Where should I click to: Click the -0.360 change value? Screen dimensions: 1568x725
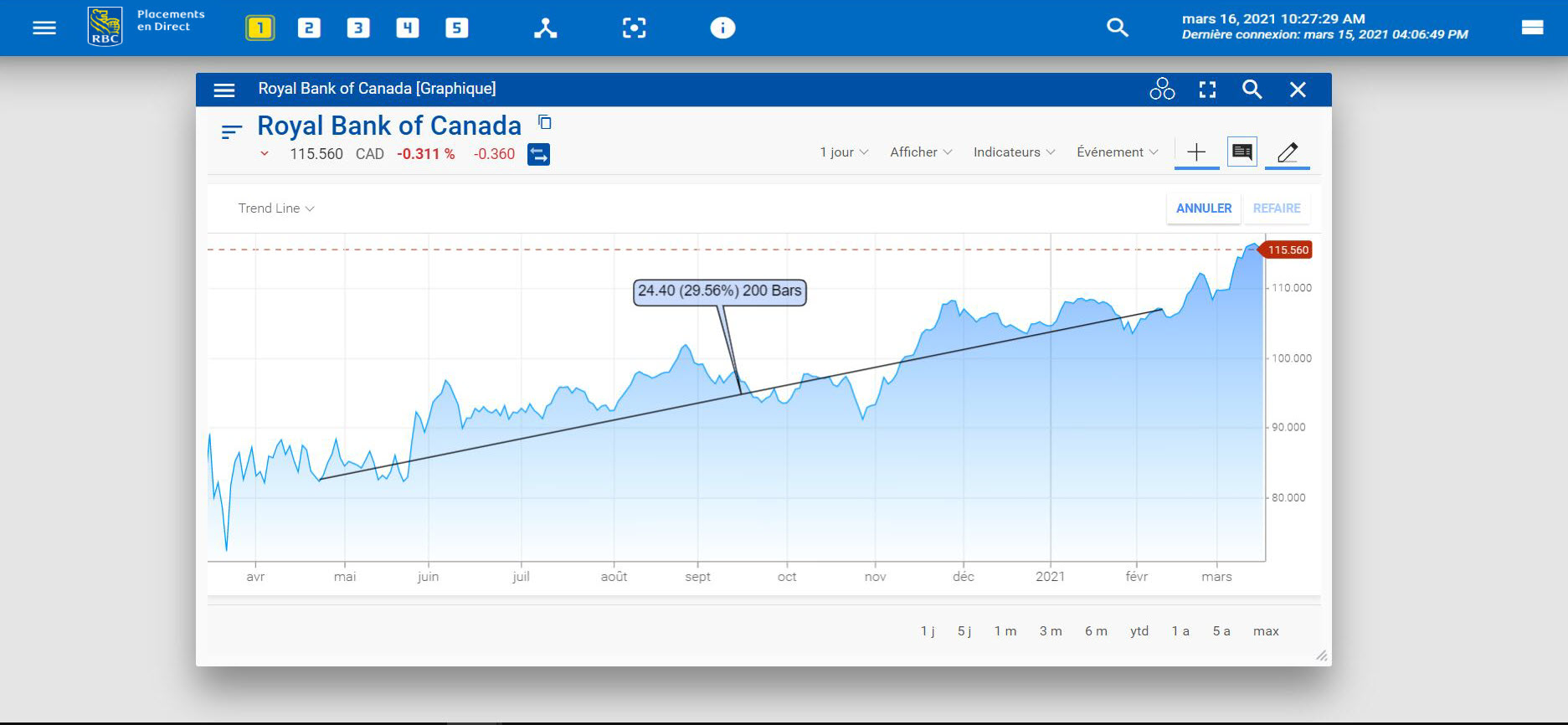[494, 154]
